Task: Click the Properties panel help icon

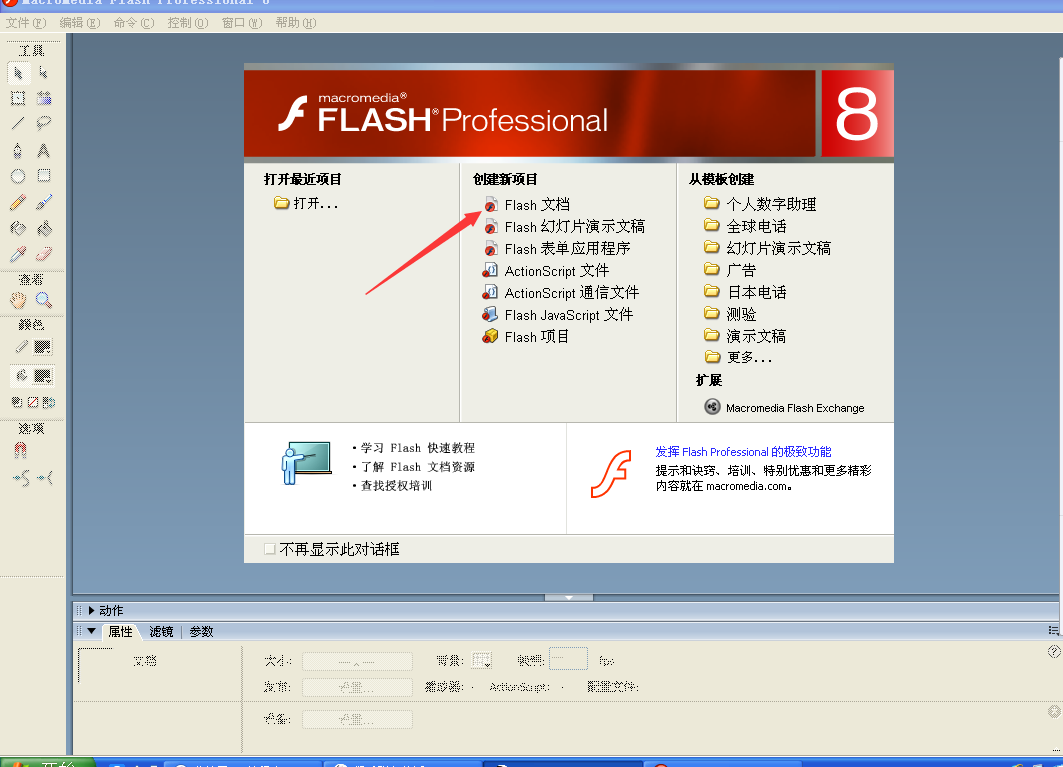Action: tap(1053, 652)
